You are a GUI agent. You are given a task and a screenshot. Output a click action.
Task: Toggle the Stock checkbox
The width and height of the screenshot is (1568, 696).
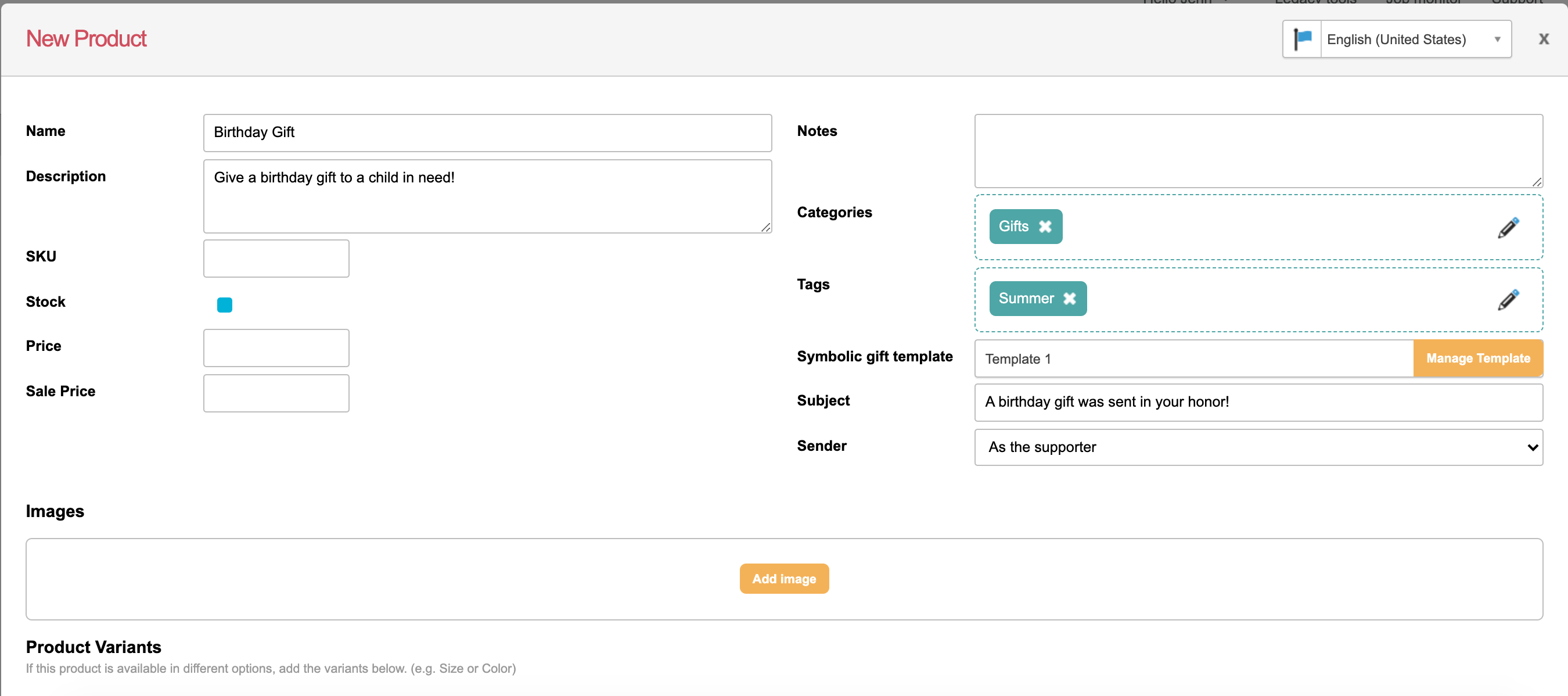pos(225,304)
